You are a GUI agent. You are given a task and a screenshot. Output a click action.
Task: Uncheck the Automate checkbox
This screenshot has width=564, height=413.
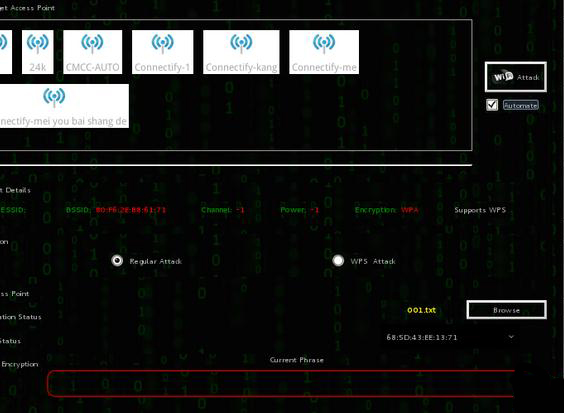tap(492, 105)
